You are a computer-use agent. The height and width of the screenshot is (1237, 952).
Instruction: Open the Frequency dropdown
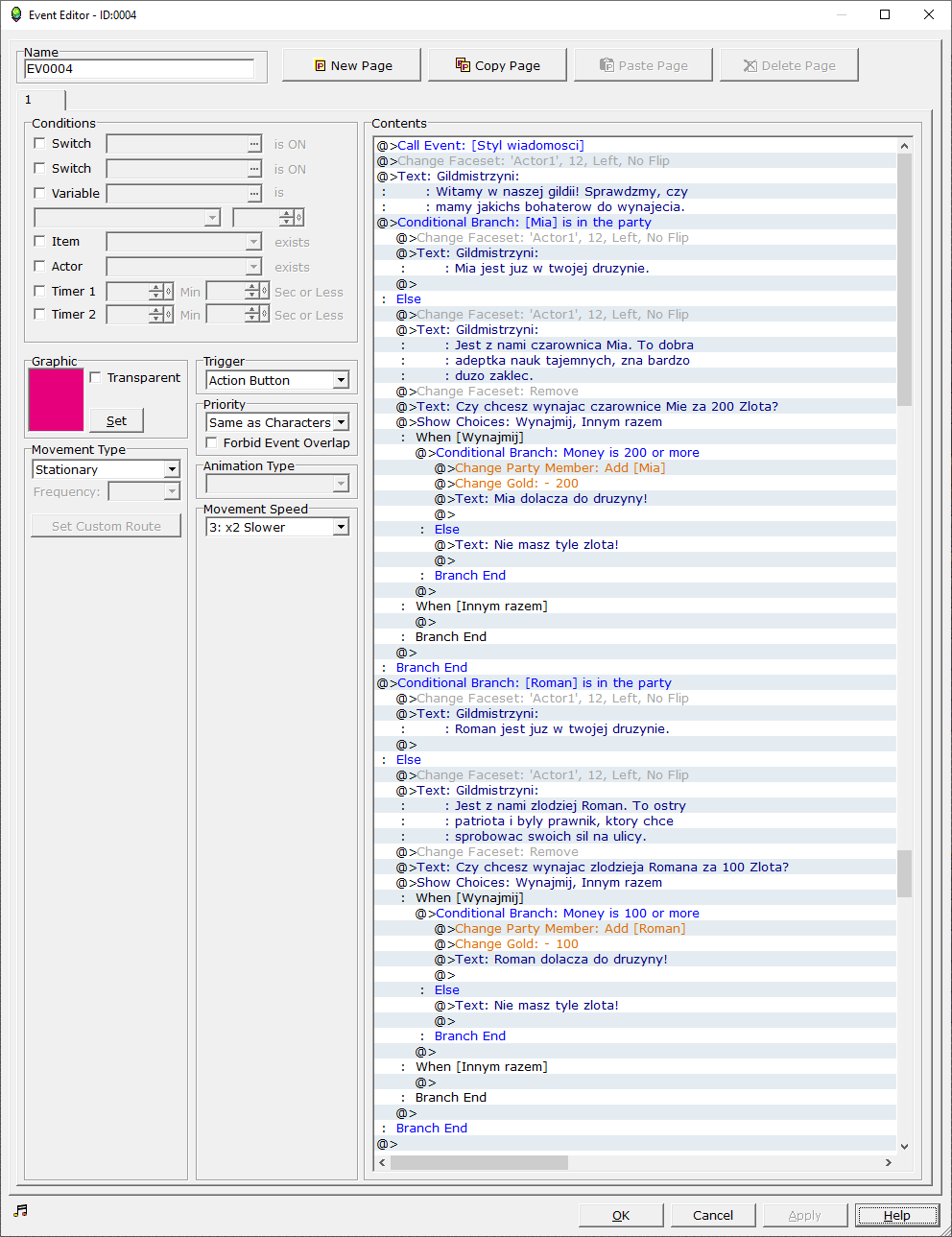click(144, 491)
